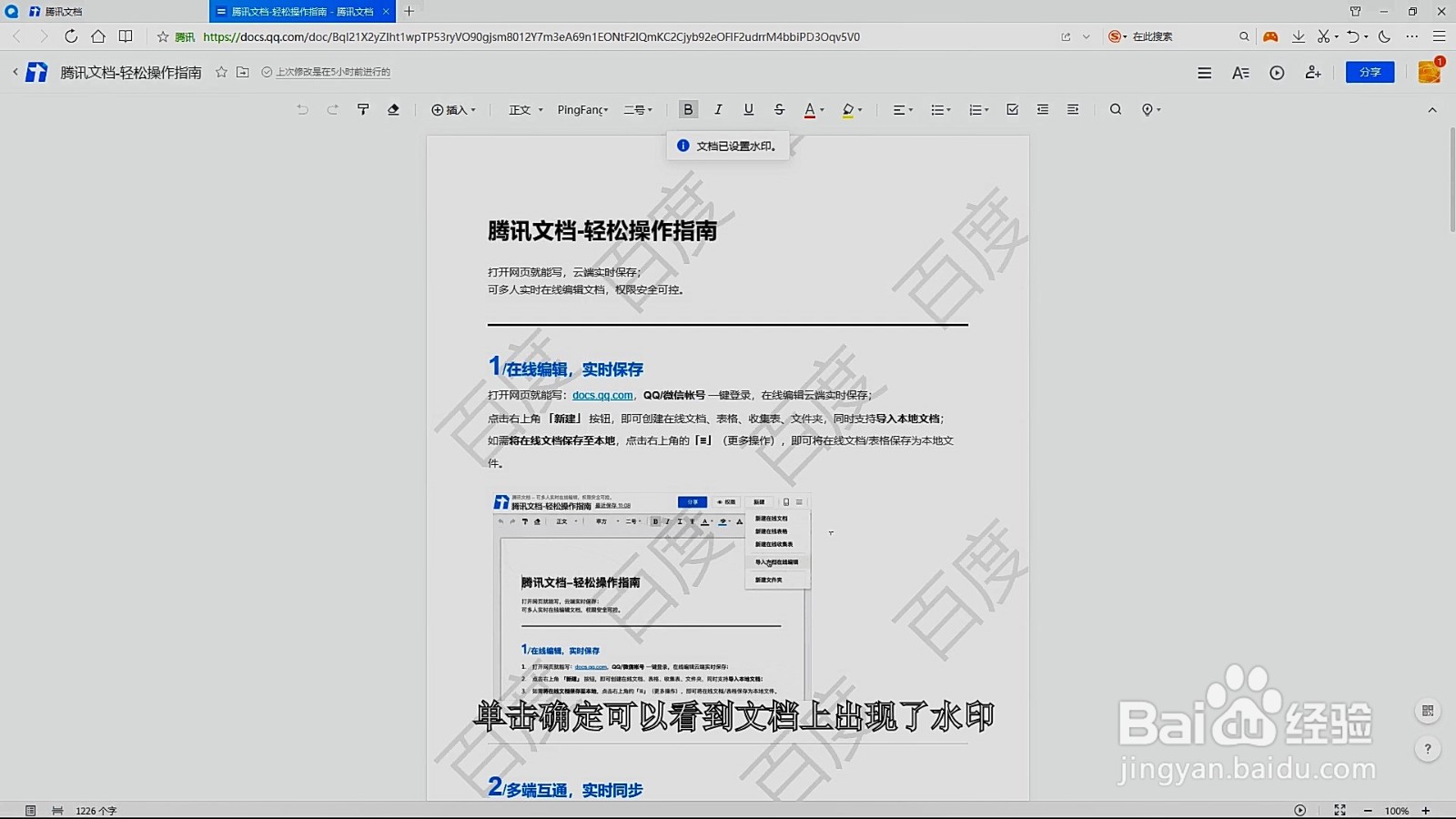Click the docs.qq.com hyperlink in document
This screenshot has width=1456, height=819.
[602, 395]
